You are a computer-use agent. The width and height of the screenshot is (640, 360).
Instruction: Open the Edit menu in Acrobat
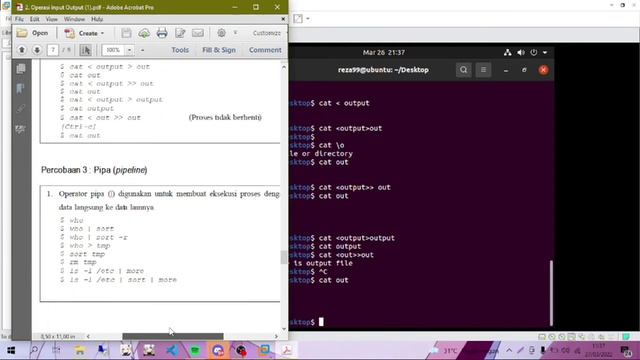[35, 19]
